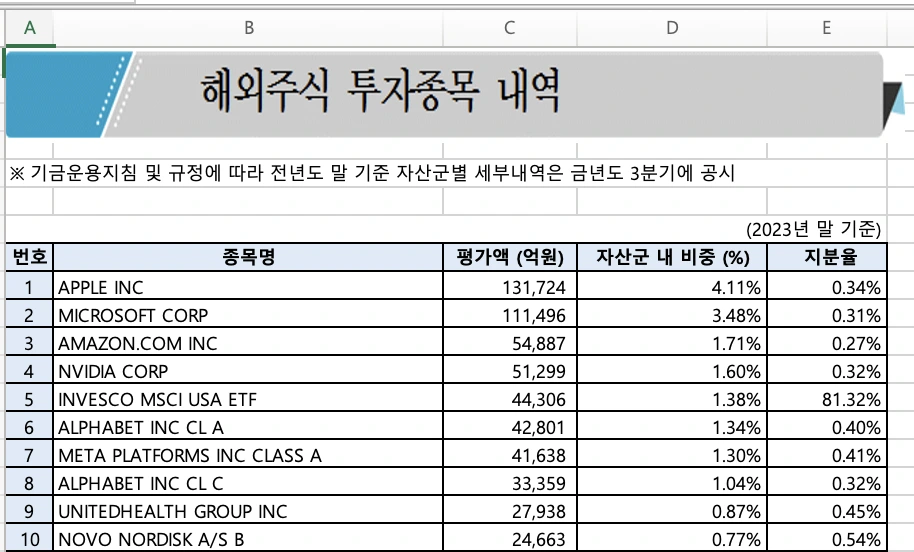Click the NOVO NORDISK A/S B cell
Image resolution: width=914 pixels, height=552 pixels.
(x=248, y=537)
